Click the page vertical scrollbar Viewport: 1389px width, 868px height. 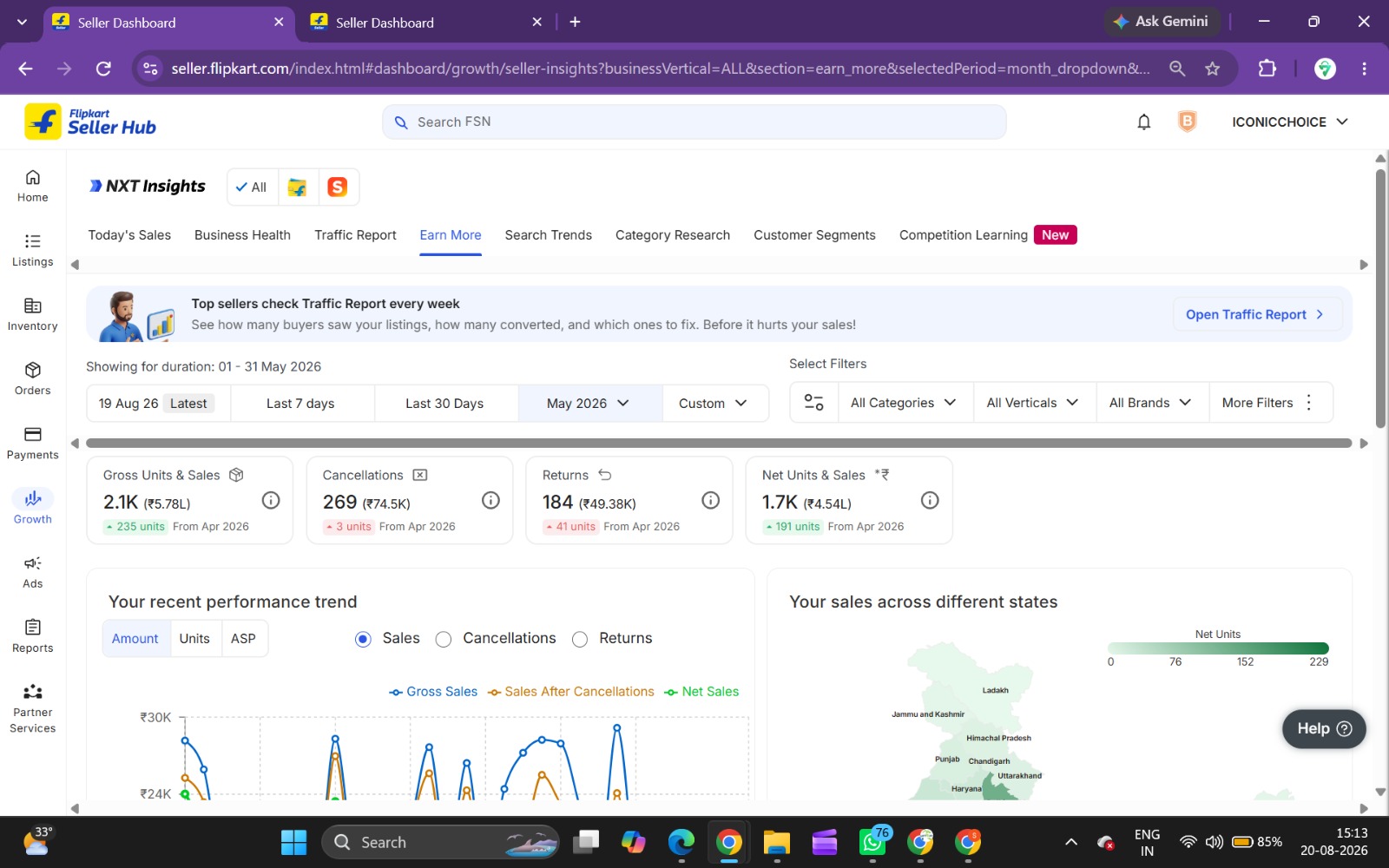coord(1380,299)
